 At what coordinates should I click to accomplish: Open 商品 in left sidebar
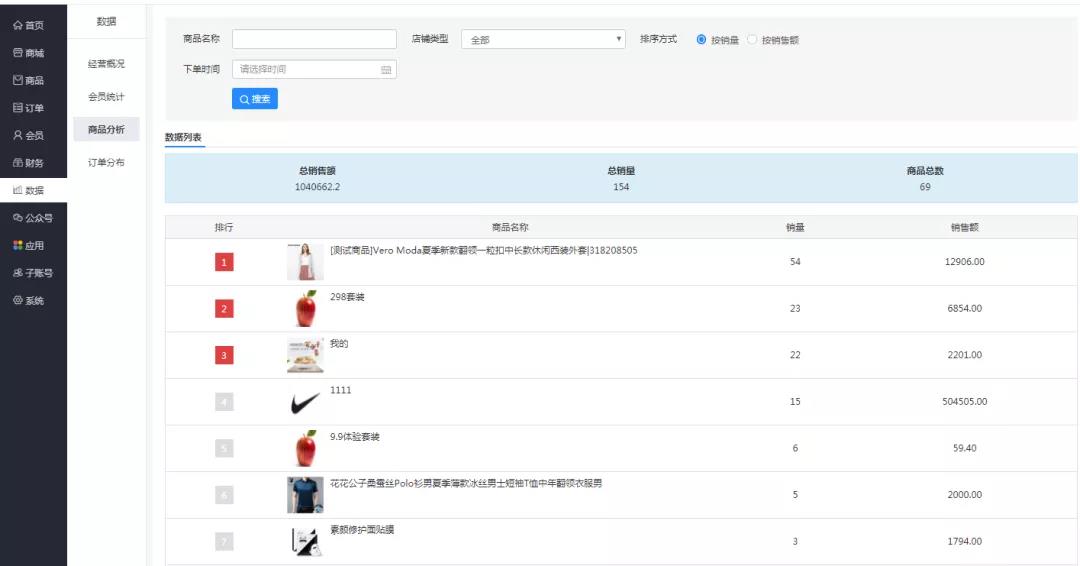pyautogui.click(x=29, y=81)
